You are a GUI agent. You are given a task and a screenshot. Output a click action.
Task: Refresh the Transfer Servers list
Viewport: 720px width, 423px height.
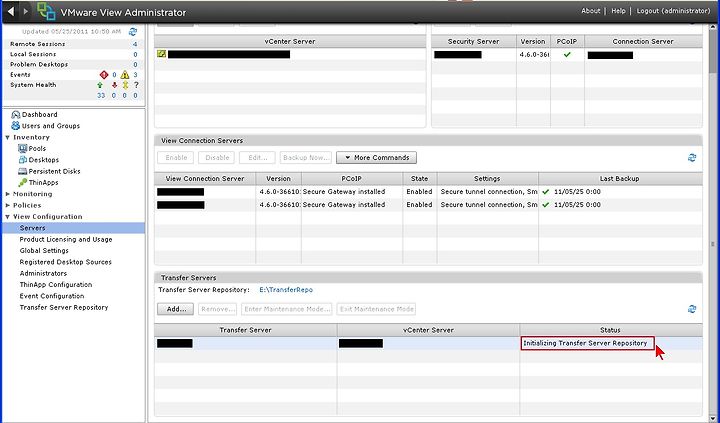pos(692,309)
